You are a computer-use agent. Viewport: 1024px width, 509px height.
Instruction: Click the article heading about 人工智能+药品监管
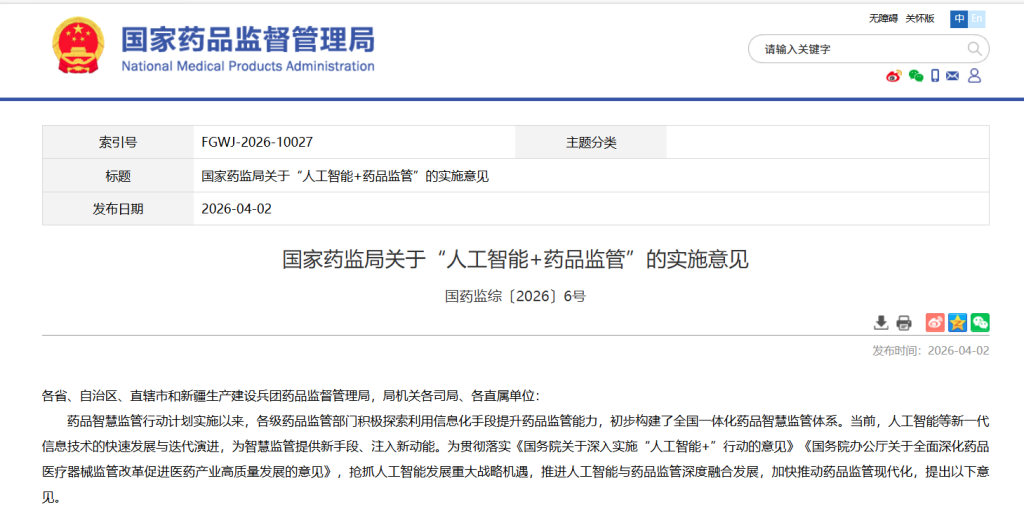point(515,260)
